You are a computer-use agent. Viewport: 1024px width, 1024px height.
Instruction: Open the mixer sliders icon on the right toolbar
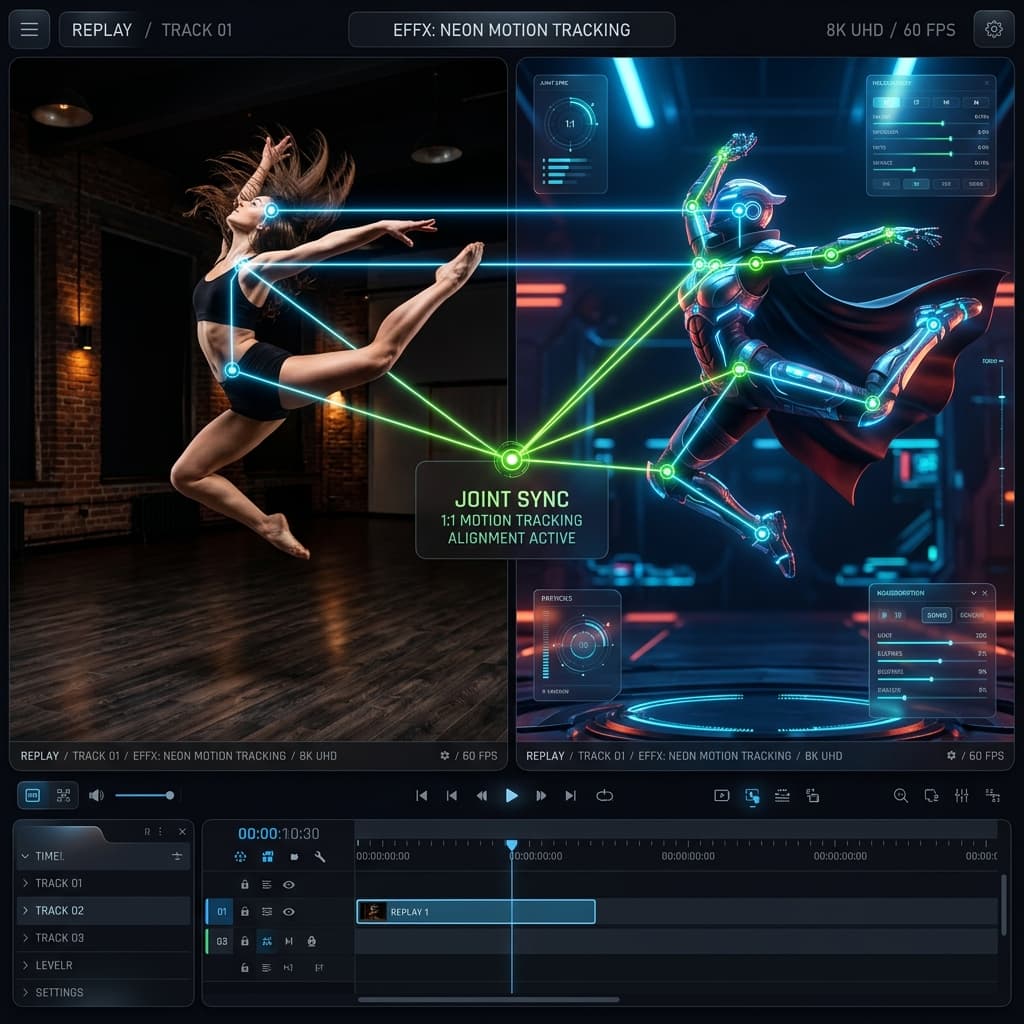[959, 796]
